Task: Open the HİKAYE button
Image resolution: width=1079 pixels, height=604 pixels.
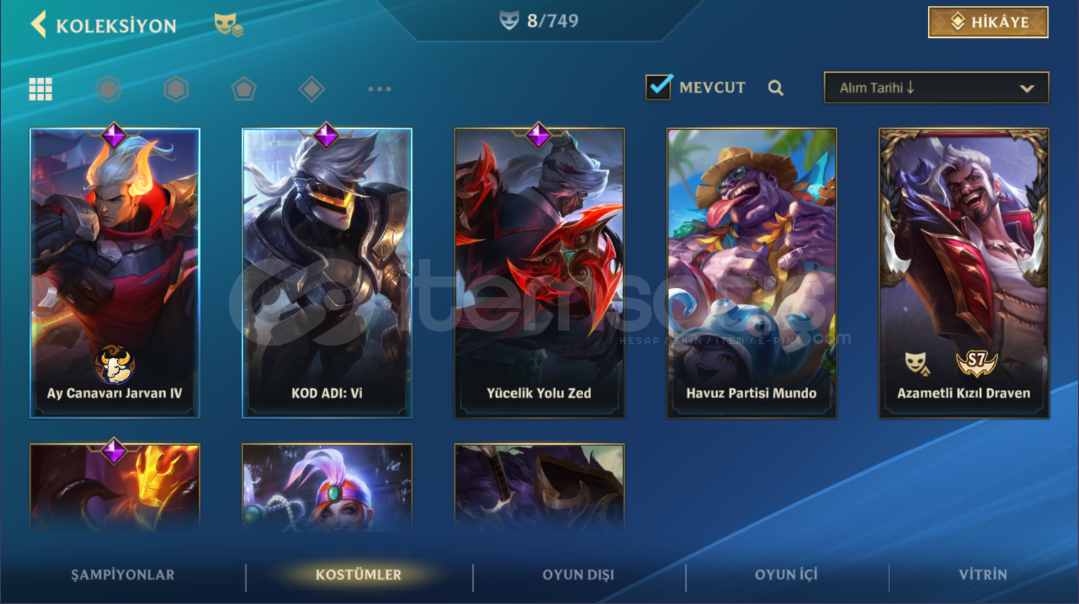Action: click(x=987, y=22)
